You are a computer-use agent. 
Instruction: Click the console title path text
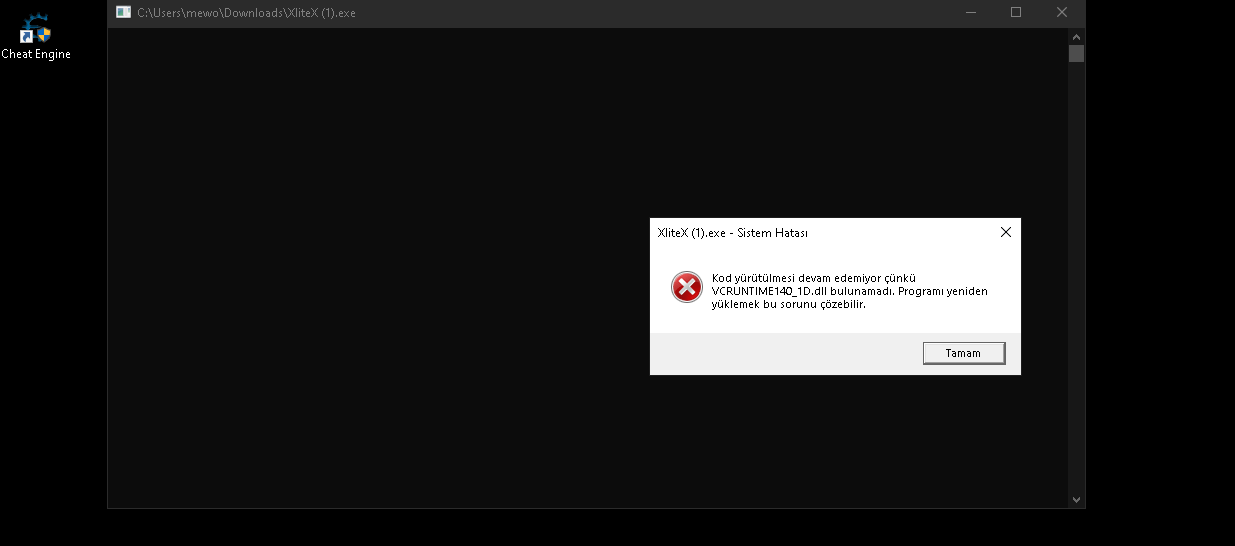pyautogui.click(x=246, y=13)
